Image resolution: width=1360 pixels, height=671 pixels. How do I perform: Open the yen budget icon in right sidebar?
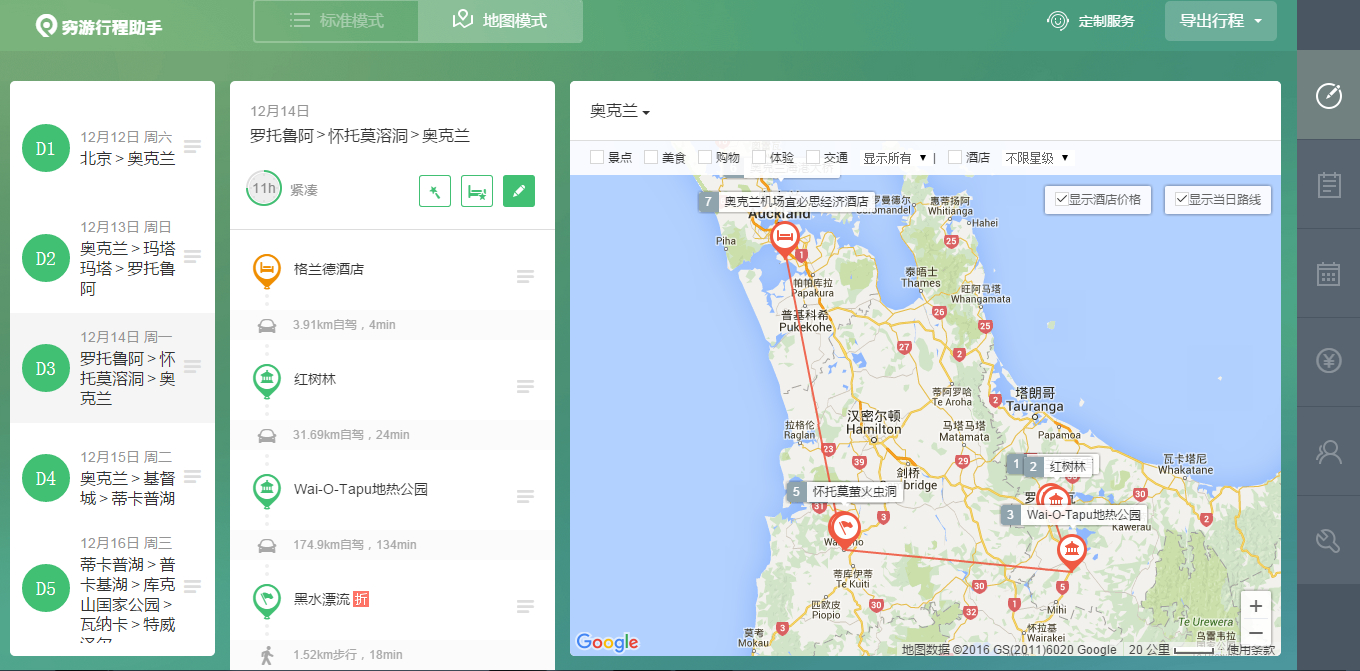(1328, 362)
